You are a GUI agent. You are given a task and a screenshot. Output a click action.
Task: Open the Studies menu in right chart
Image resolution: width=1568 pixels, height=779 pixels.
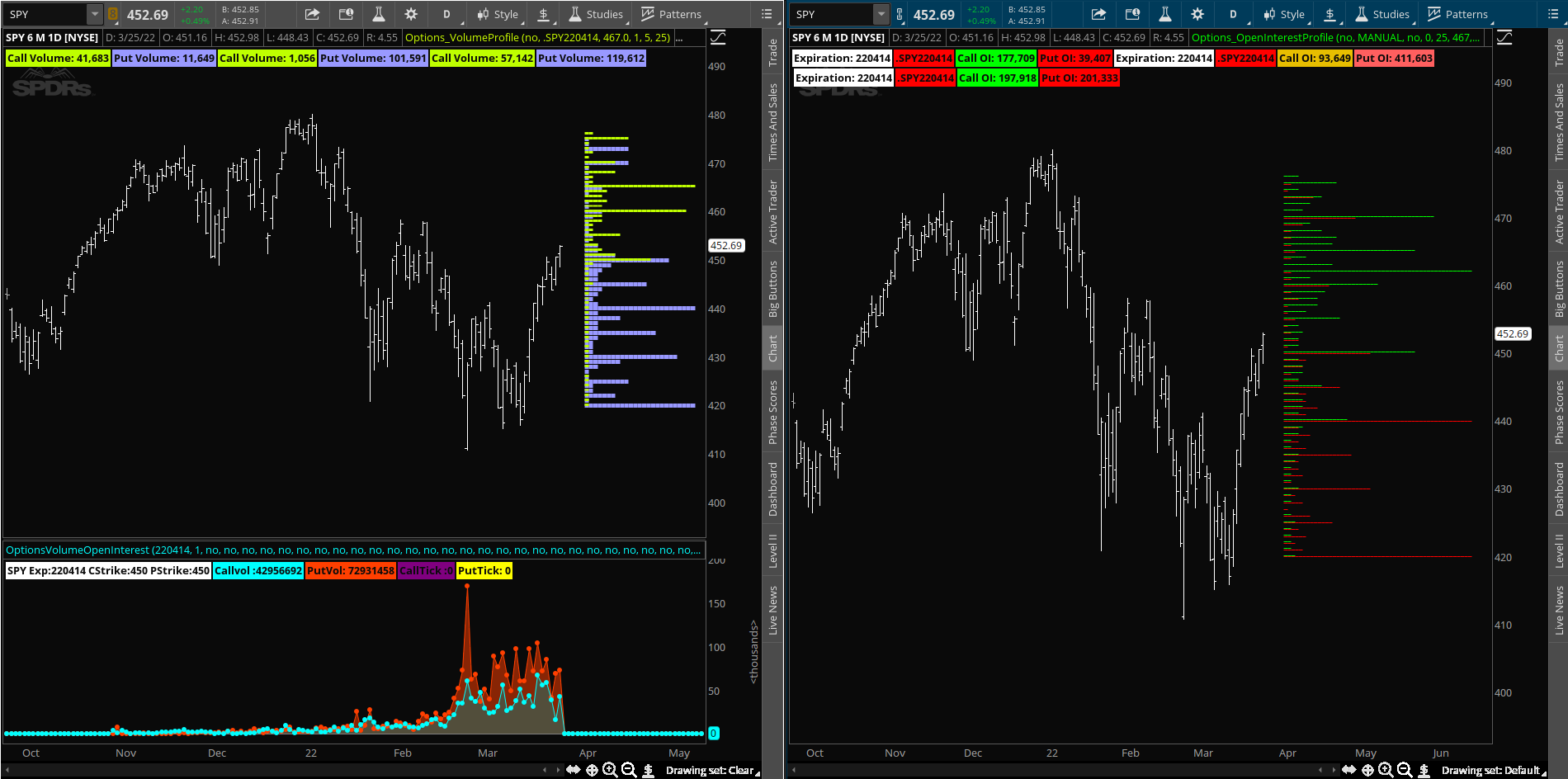click(1382, 14)
